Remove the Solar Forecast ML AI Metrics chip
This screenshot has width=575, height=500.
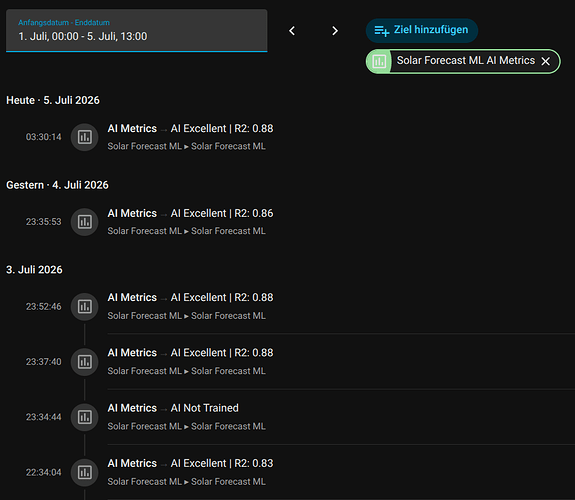546,61
